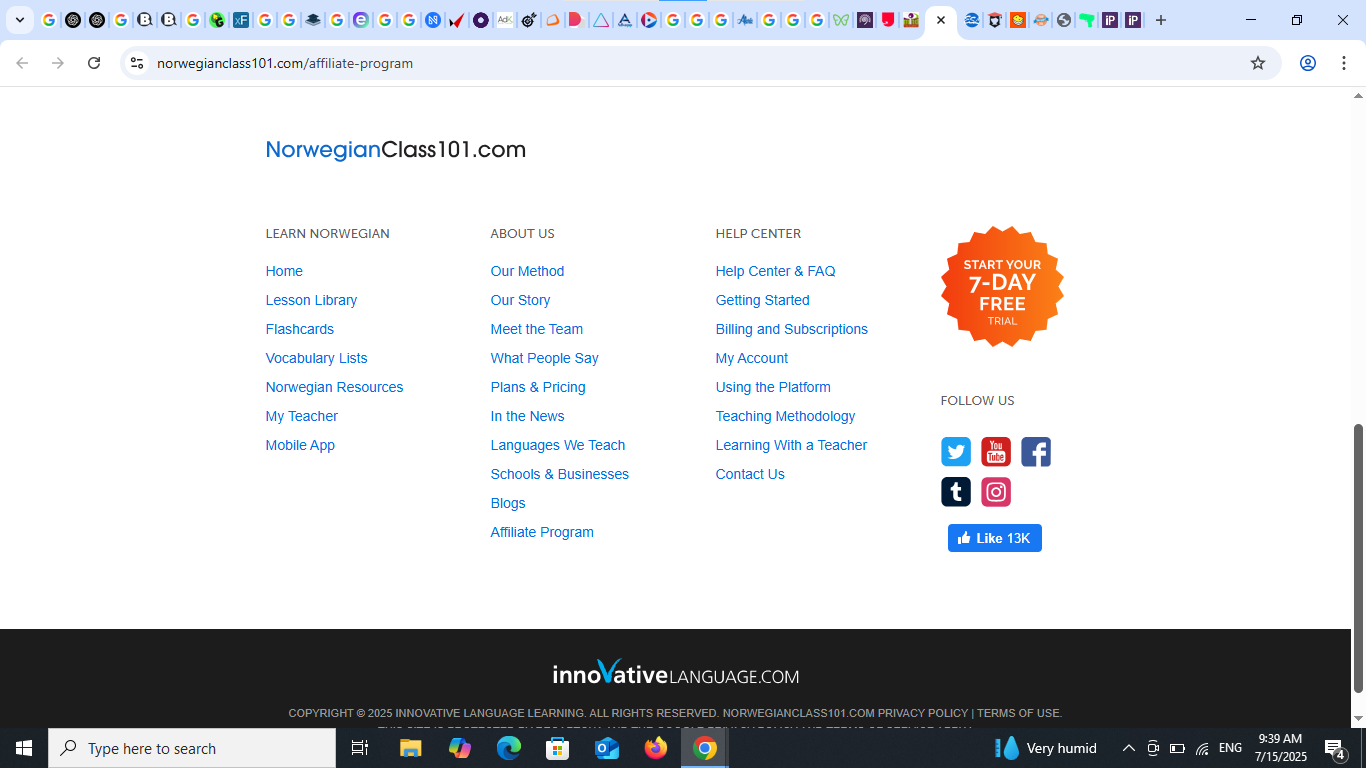Open the Mobile App link
1366x768 pixels.
300,445
